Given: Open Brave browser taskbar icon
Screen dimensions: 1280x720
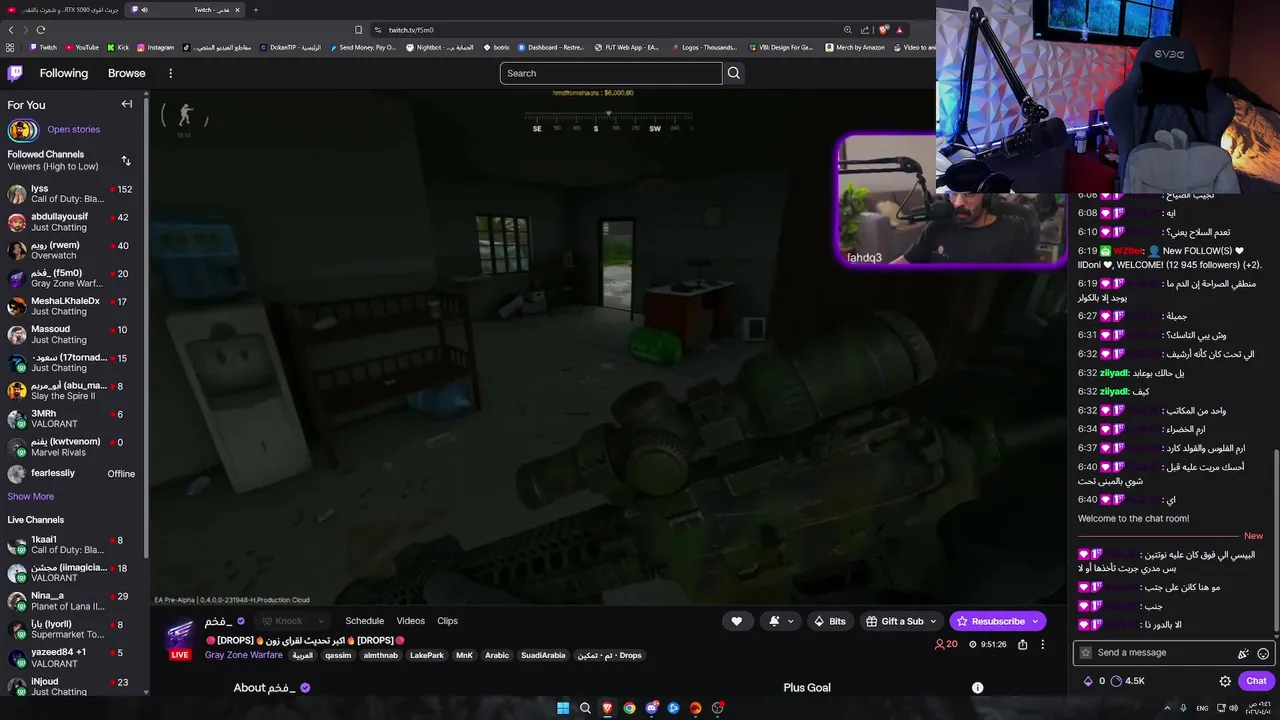Looking at the screenshot, I should point(607,708).
